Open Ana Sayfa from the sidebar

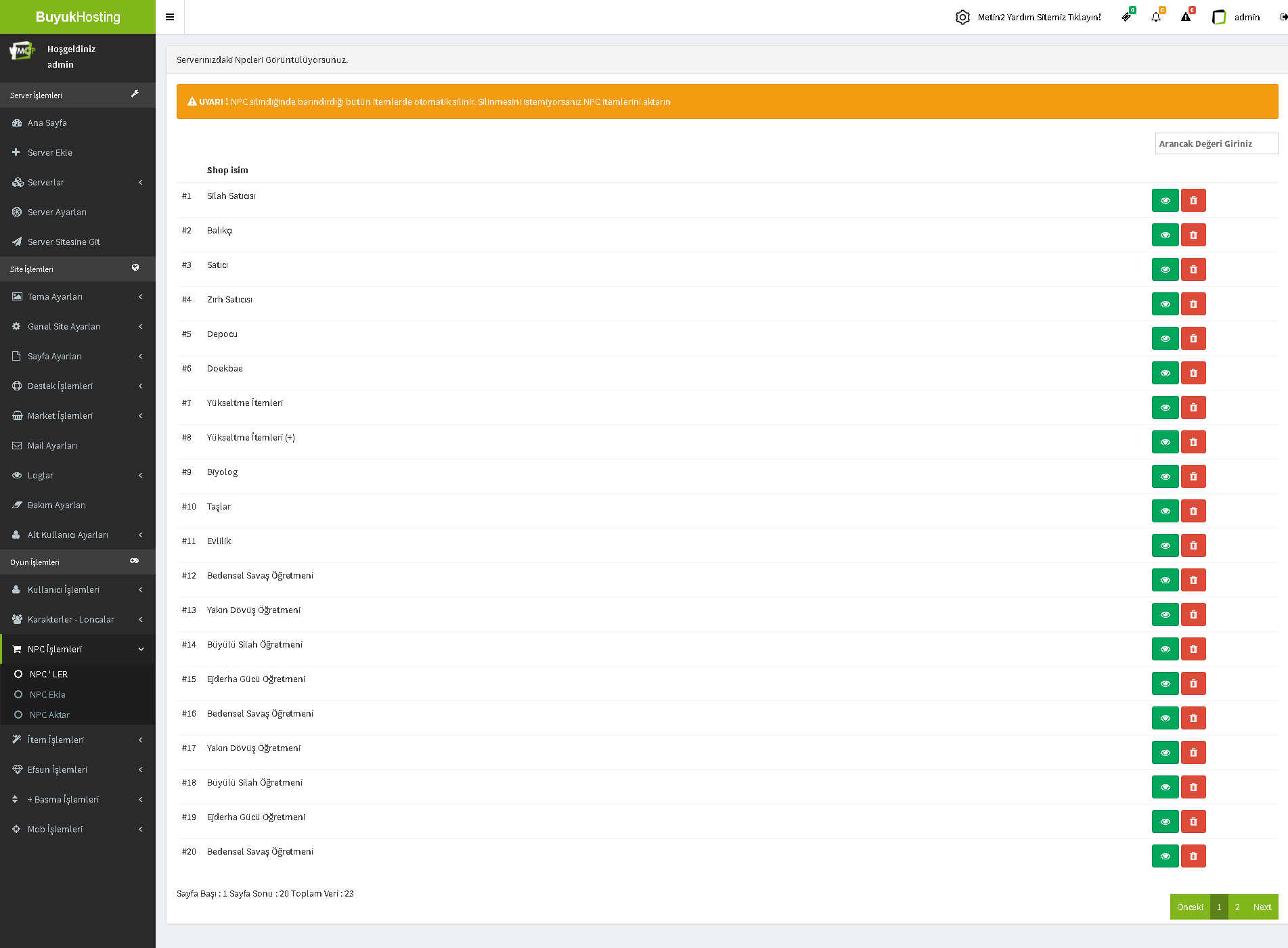pyautogui.click(x=47, y=122)
